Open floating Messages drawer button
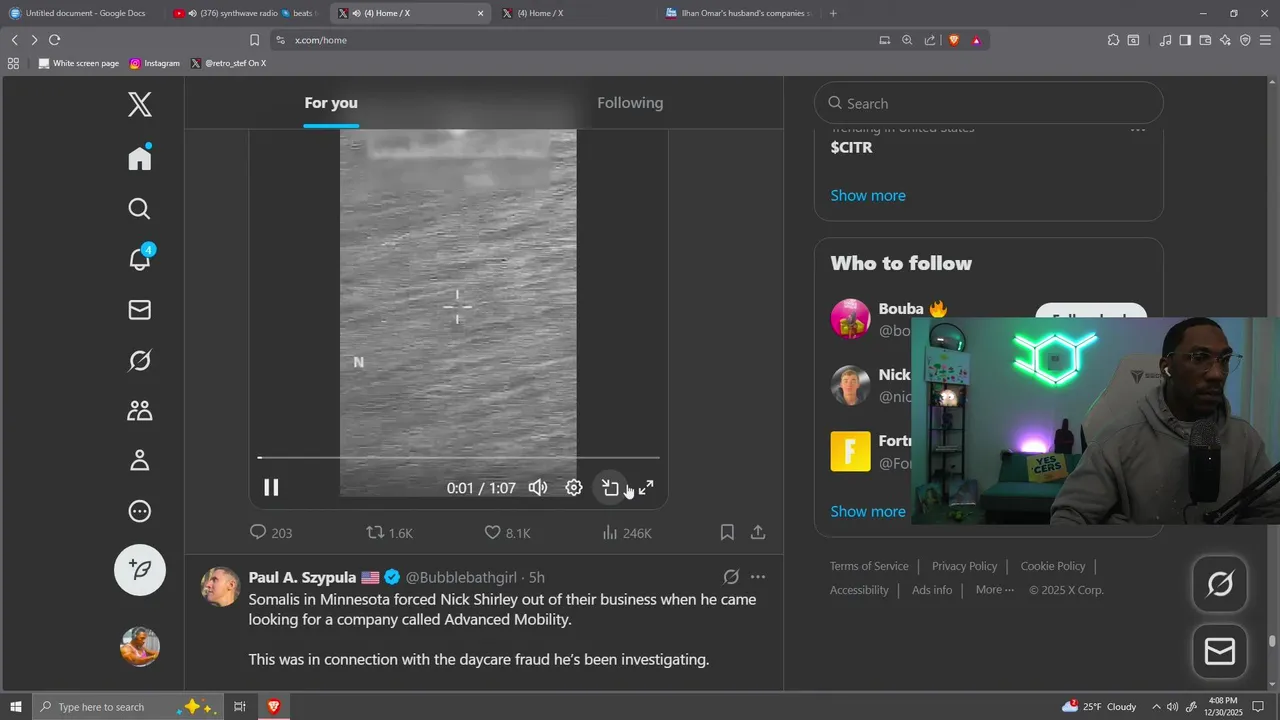This screenshot has height=720, width=1280. click(x=1220, y=652)
